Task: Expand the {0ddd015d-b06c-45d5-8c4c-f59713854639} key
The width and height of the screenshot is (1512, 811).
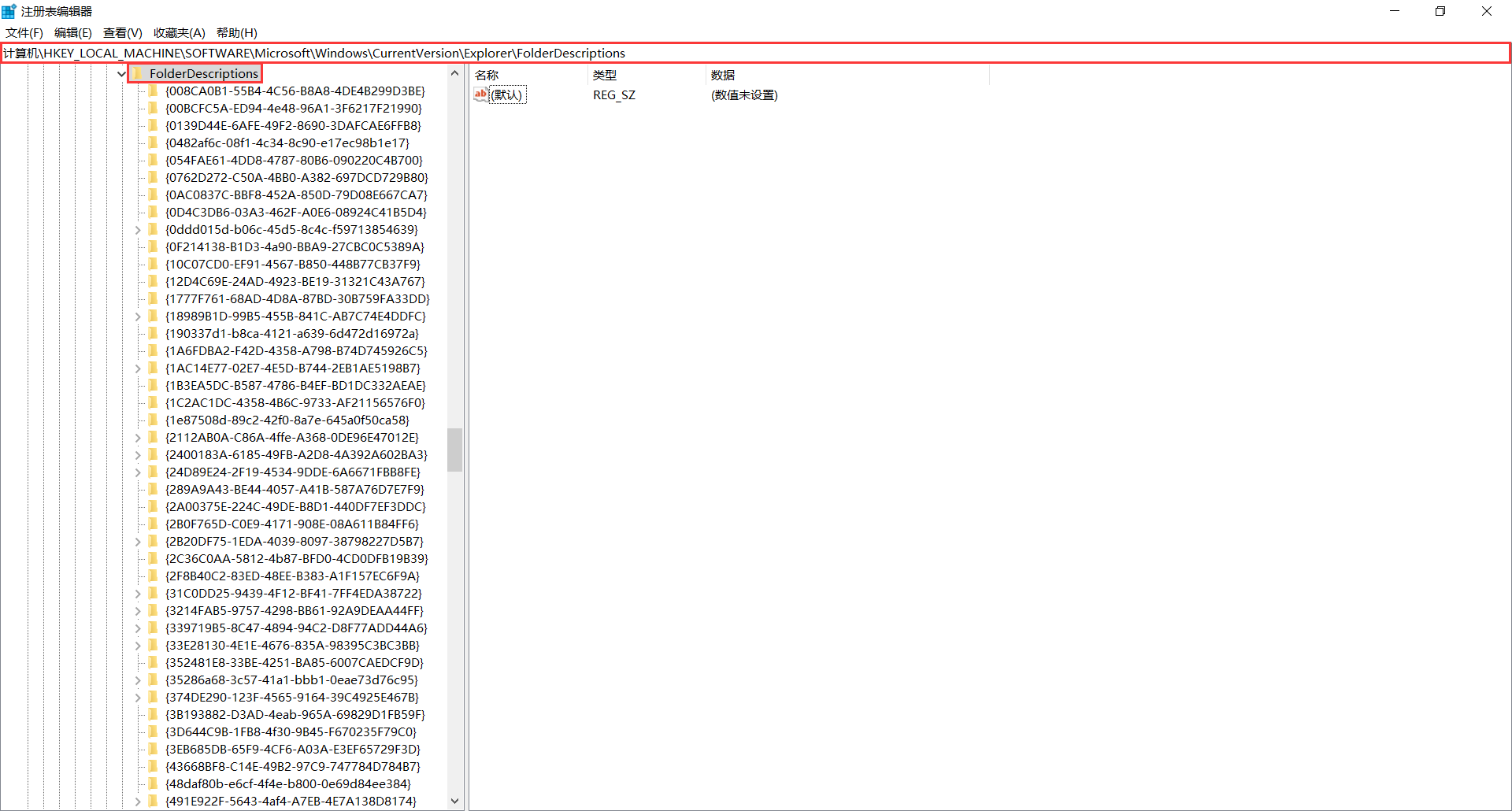Action: coord(138,229)
